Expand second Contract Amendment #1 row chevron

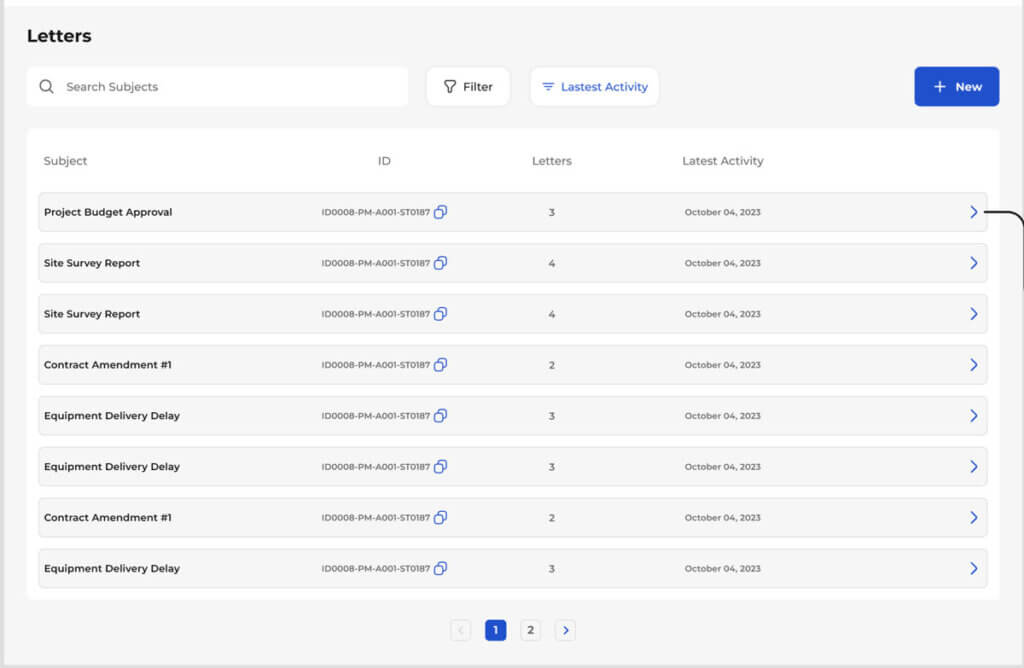coord(973,518)
